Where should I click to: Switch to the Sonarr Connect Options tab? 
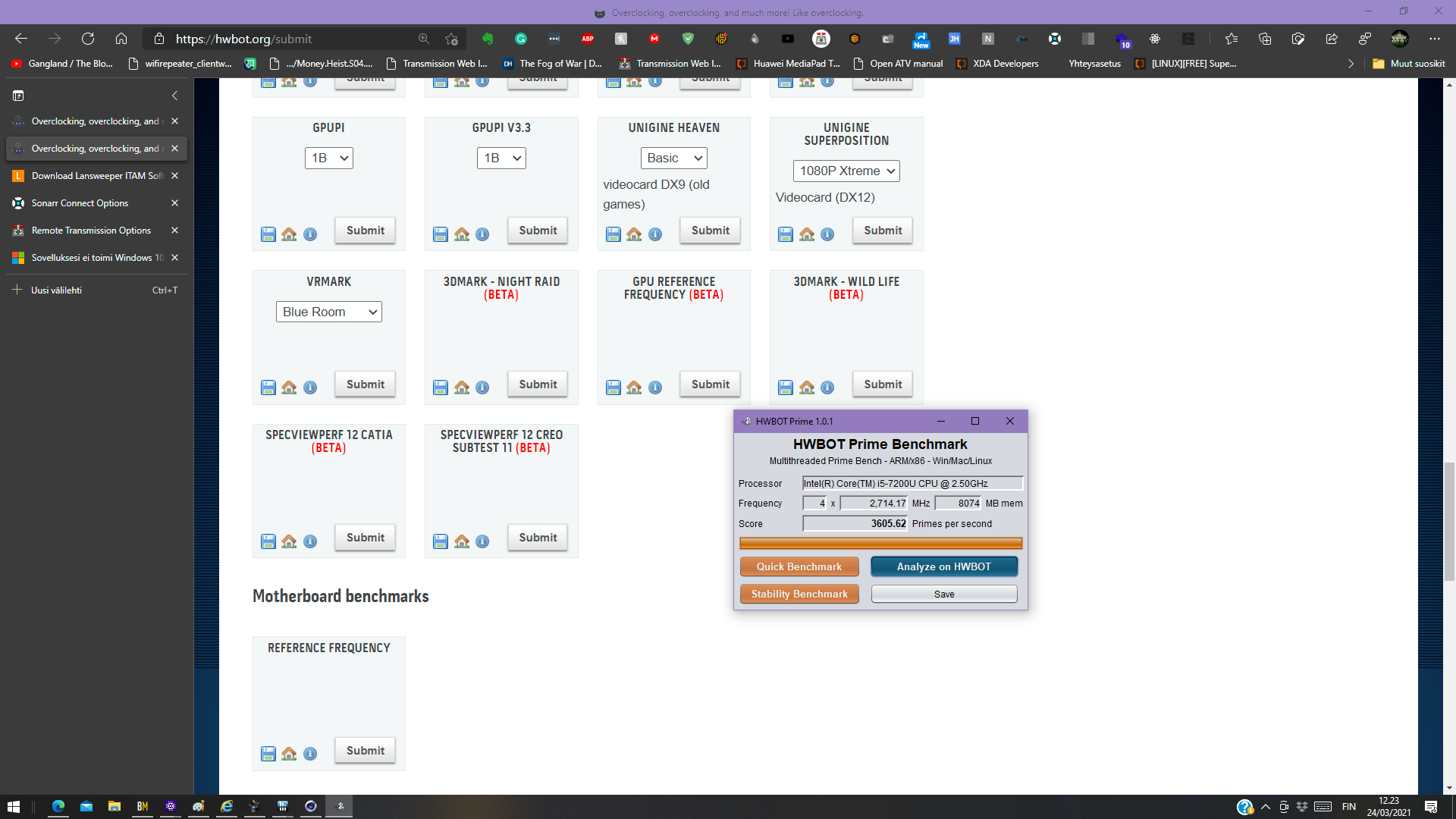click(x=96, y=203)
